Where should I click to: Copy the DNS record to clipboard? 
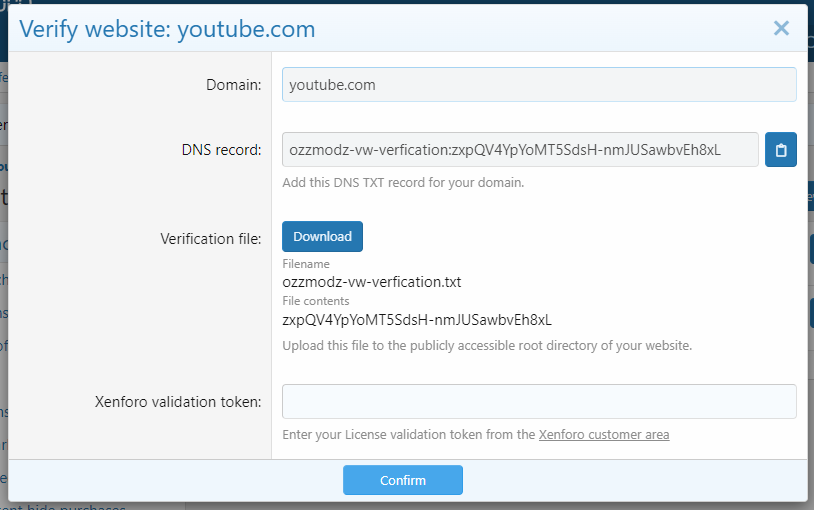click(x=781, y=150)
